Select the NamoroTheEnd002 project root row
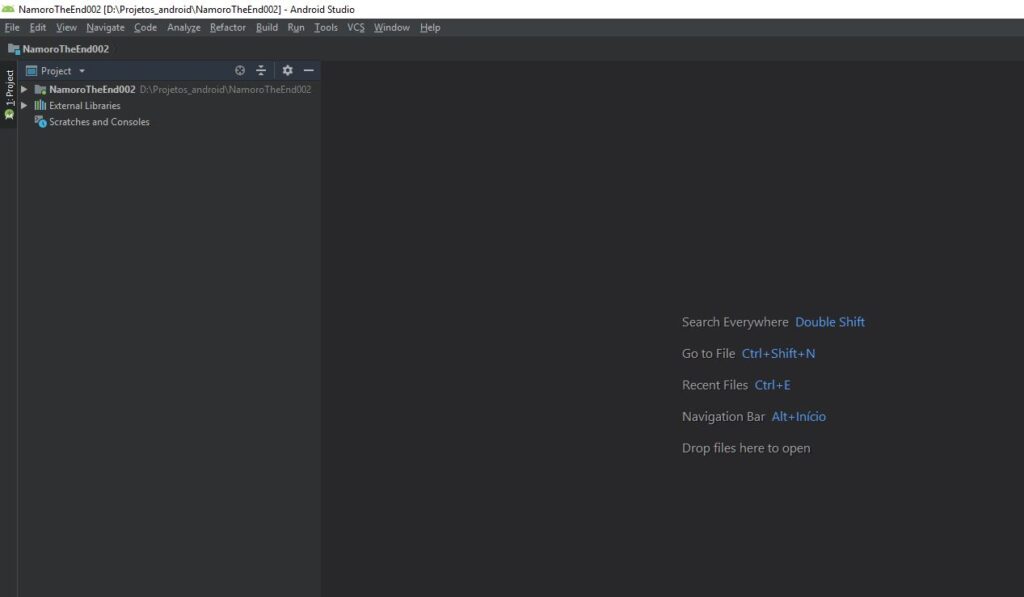Image resolution: width=1024 pixels, height=597 pixels. (x=168, y=89)
